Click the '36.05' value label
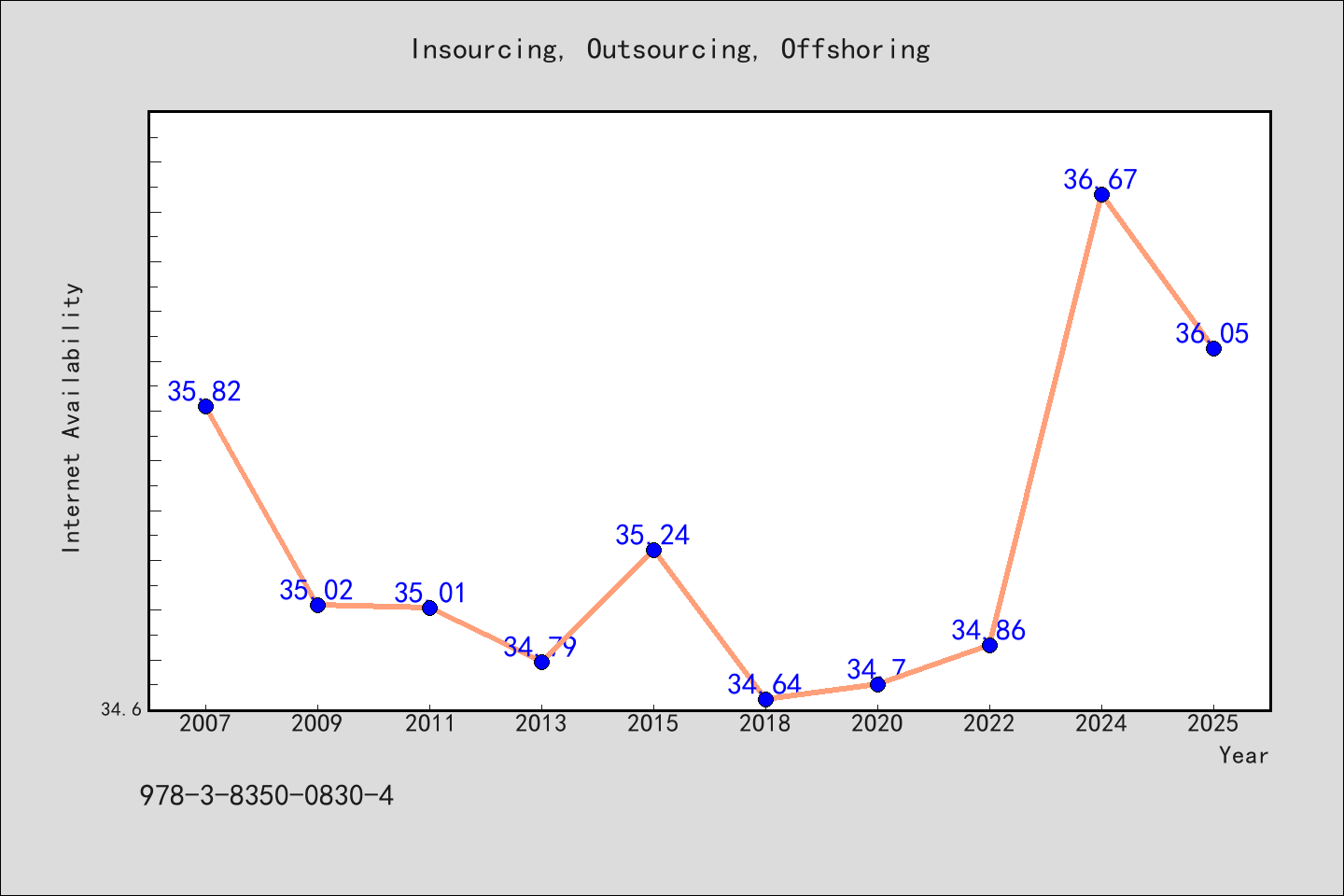This screenshot has width=1344, height=896. 1212,333
